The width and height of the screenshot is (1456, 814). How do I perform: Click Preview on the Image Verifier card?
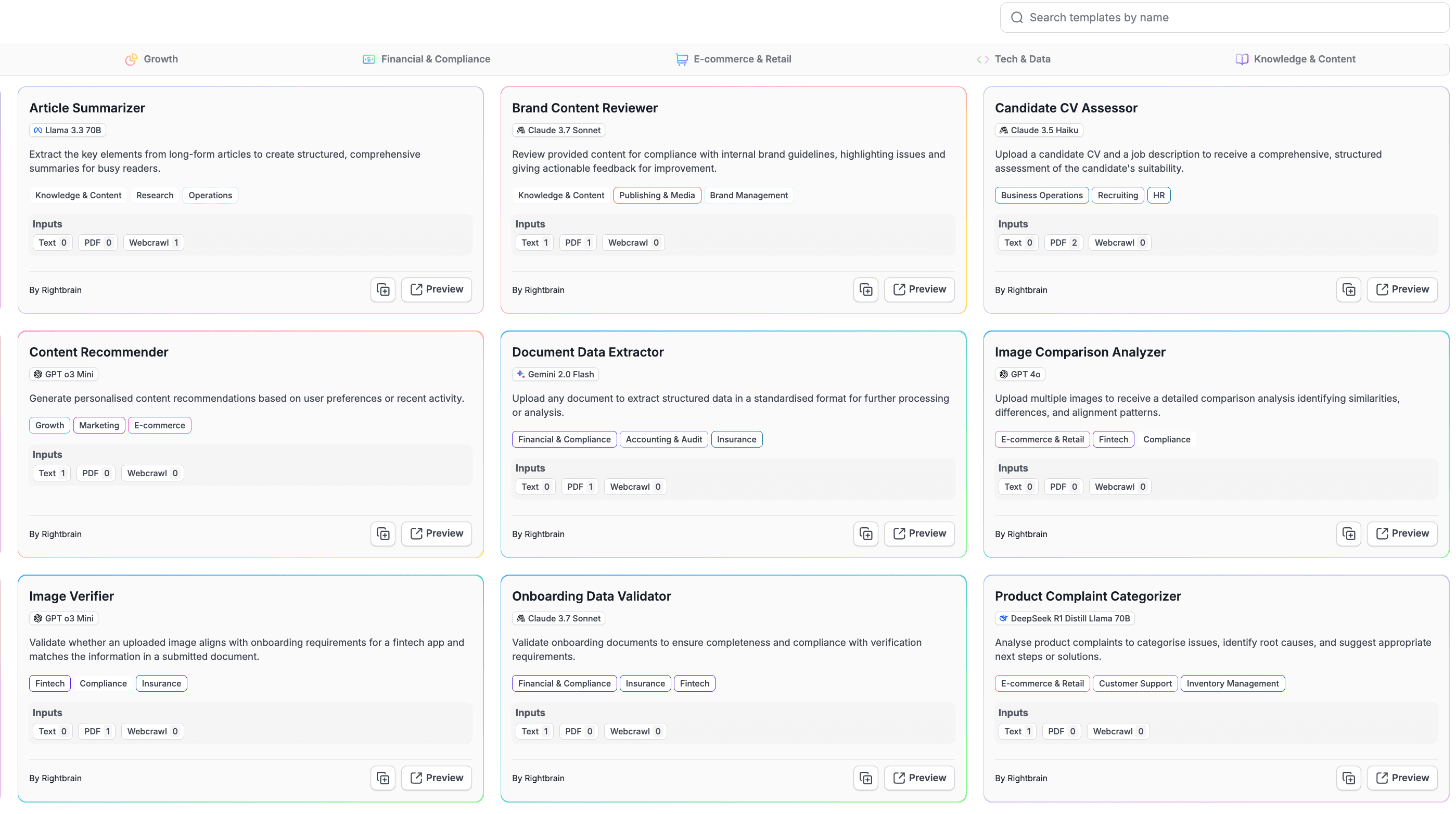pyautogui.click(x=437, y=779)
